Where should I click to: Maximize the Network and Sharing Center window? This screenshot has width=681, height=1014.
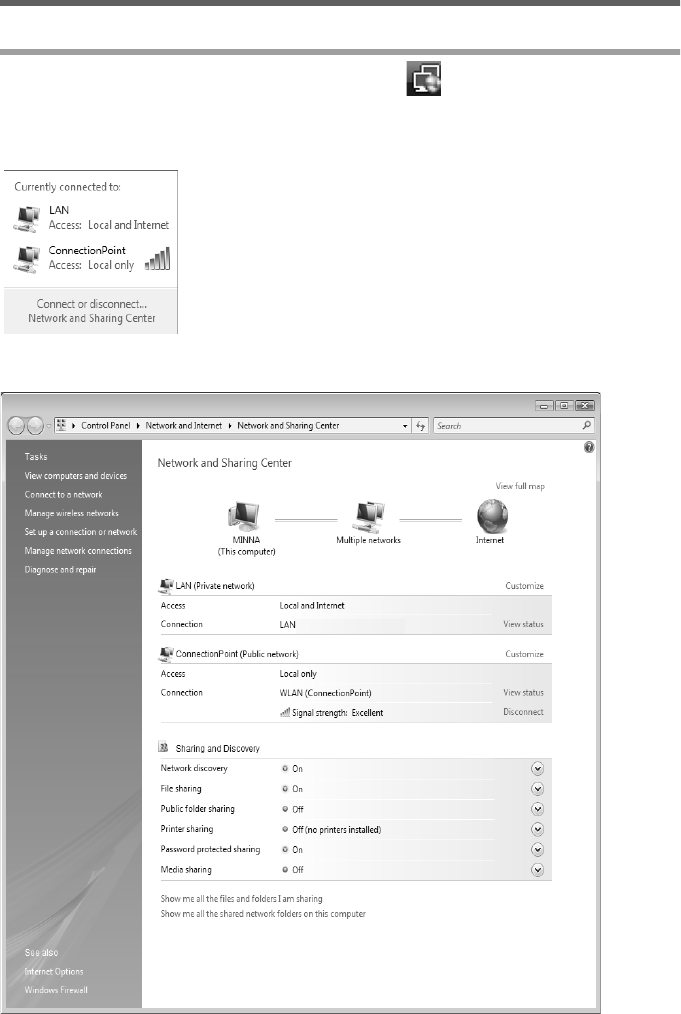pyautogui.click(x=564, y=405)
